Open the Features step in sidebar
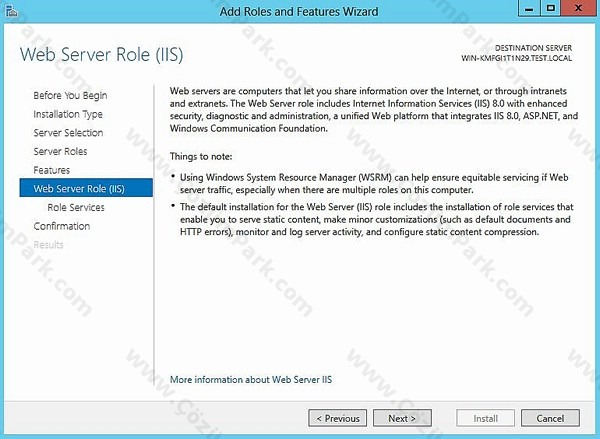Image resolution: width=600 pixels, height=439 pixels. click(x=52, y=170)
